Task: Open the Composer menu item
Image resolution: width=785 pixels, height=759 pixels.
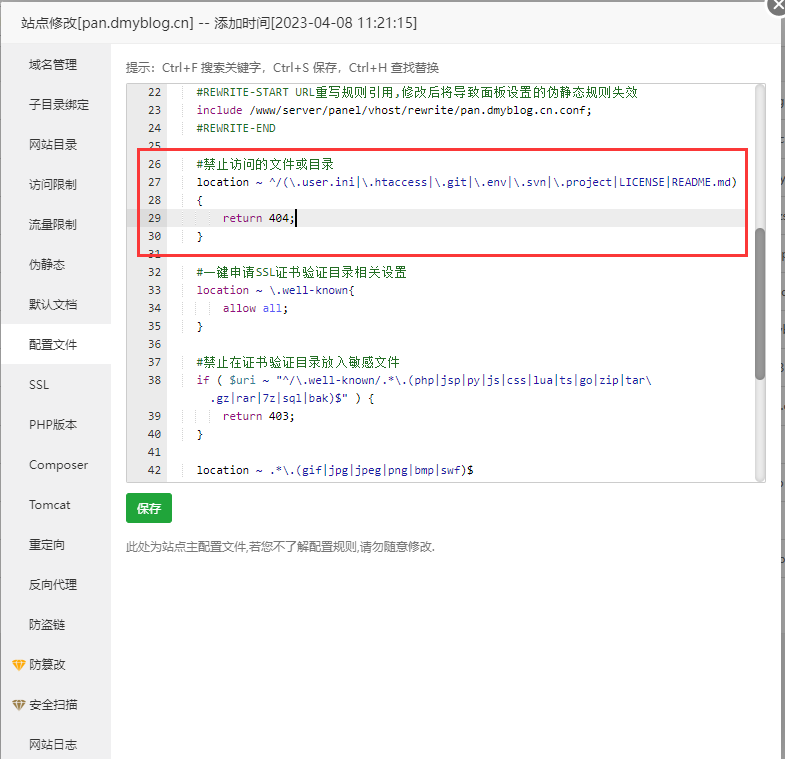Action: (59, 465)
